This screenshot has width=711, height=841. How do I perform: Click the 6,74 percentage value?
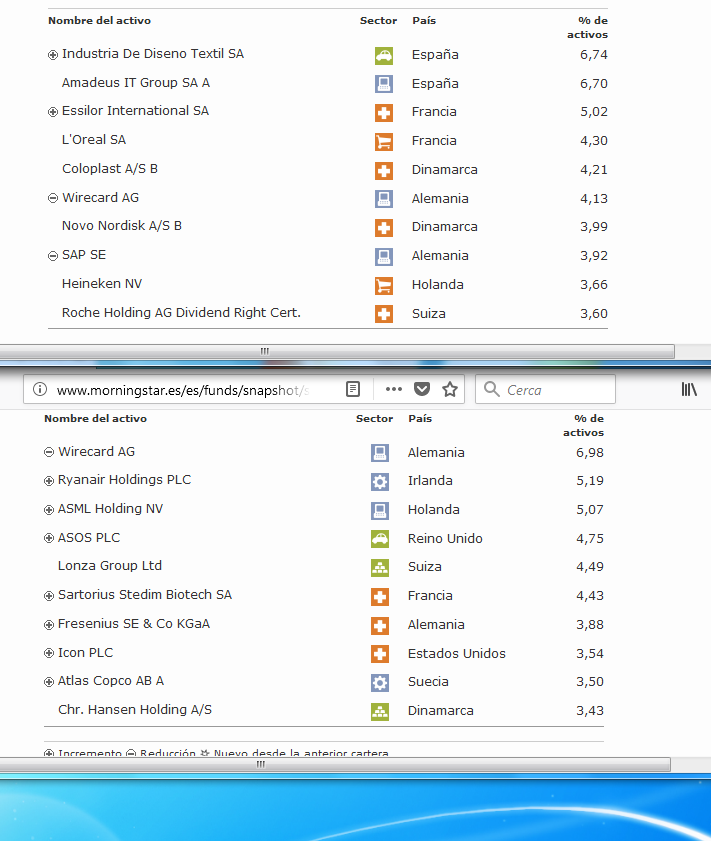[x=594, y=55]
